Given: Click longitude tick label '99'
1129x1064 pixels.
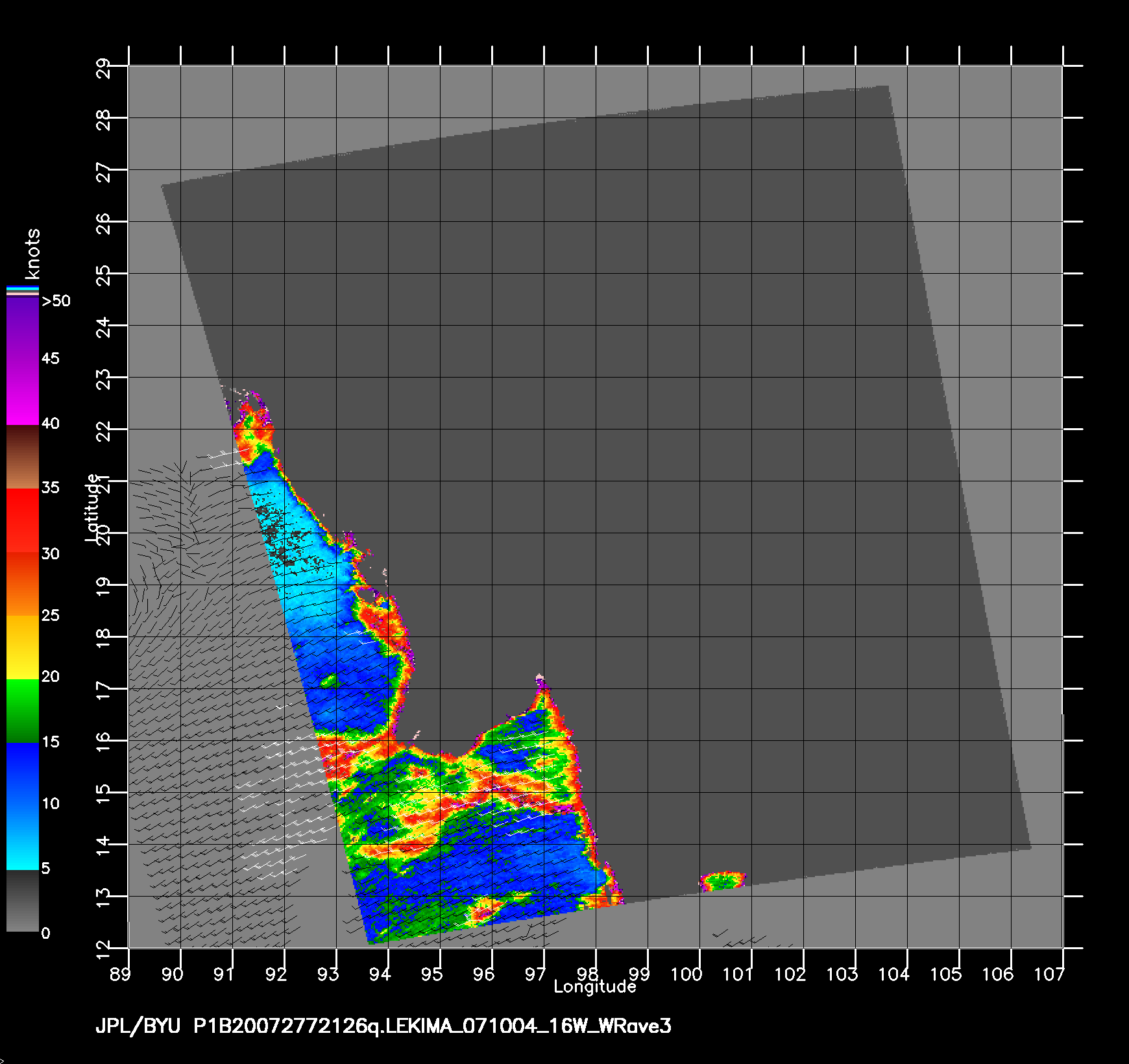Looking at the screenshot, I should tap(639, 974).
